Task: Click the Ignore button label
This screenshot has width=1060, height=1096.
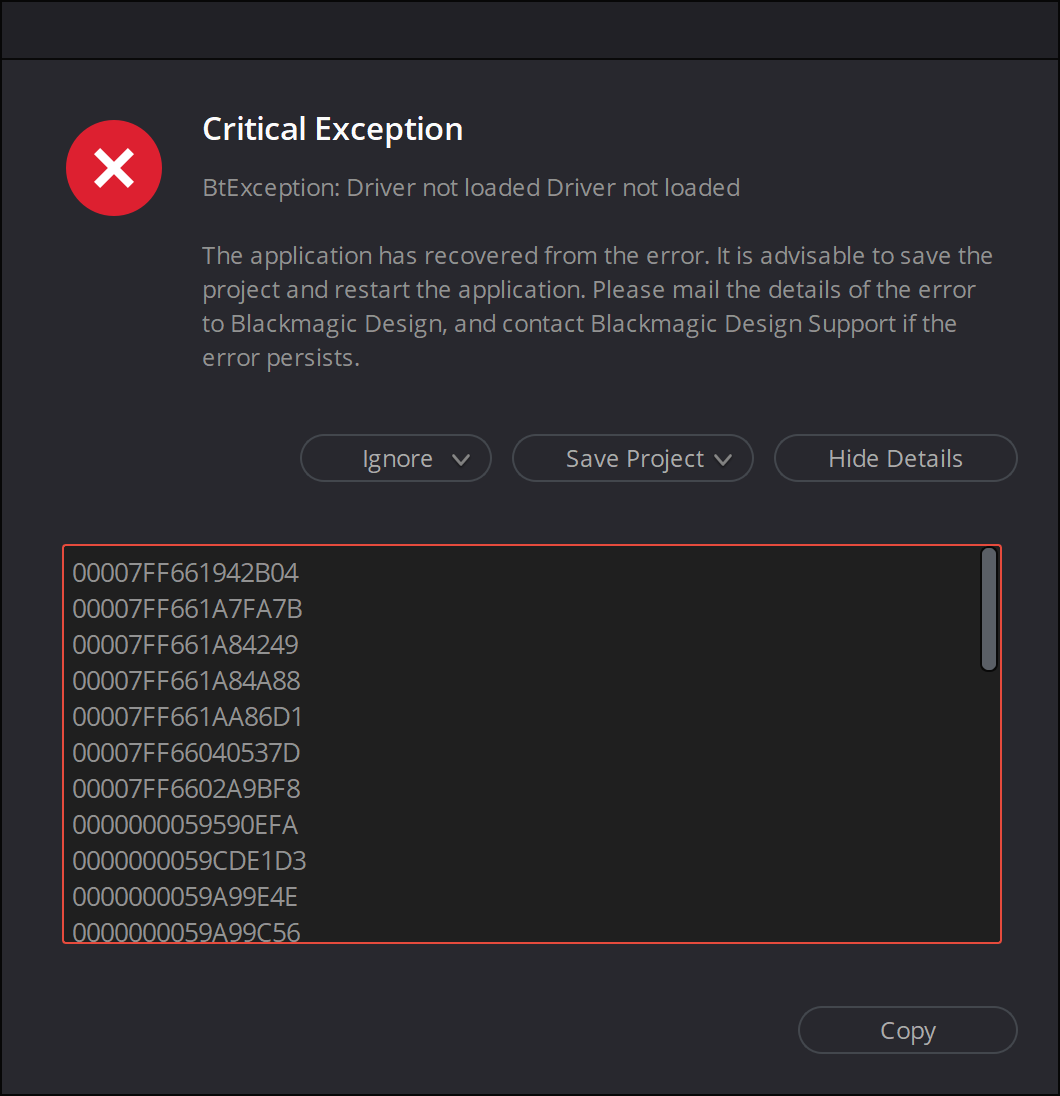Action: tap(397, 459)
